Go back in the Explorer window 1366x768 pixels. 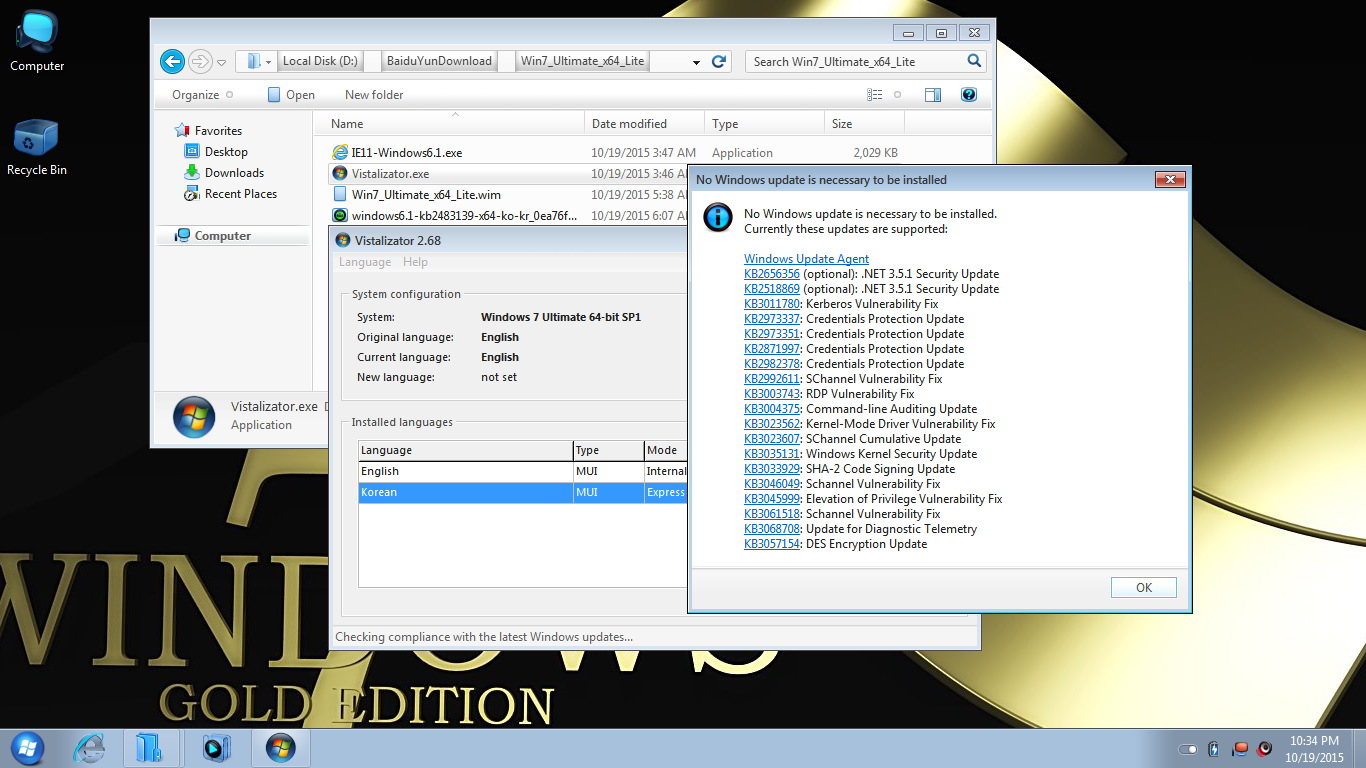click(172, 61)
